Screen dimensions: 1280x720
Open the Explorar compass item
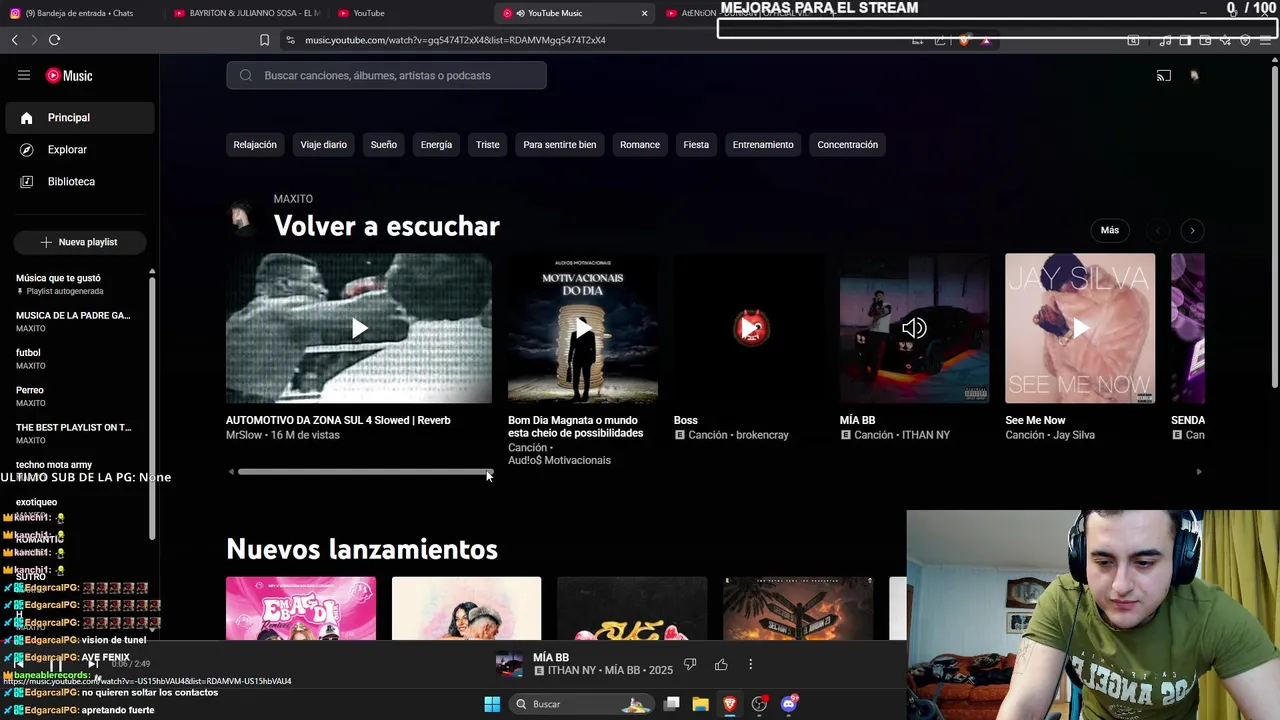pyautogui.click(x=80, y=150)
